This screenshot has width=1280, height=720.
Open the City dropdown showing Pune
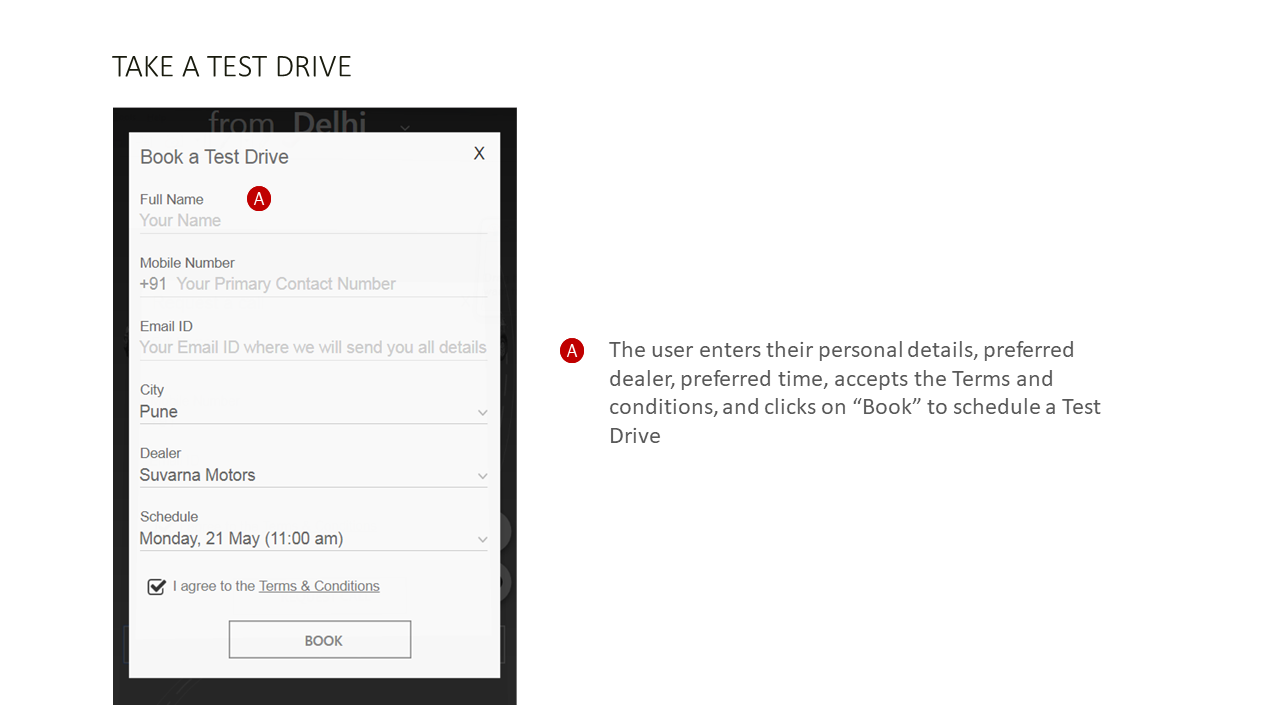(x=300, y=412)
